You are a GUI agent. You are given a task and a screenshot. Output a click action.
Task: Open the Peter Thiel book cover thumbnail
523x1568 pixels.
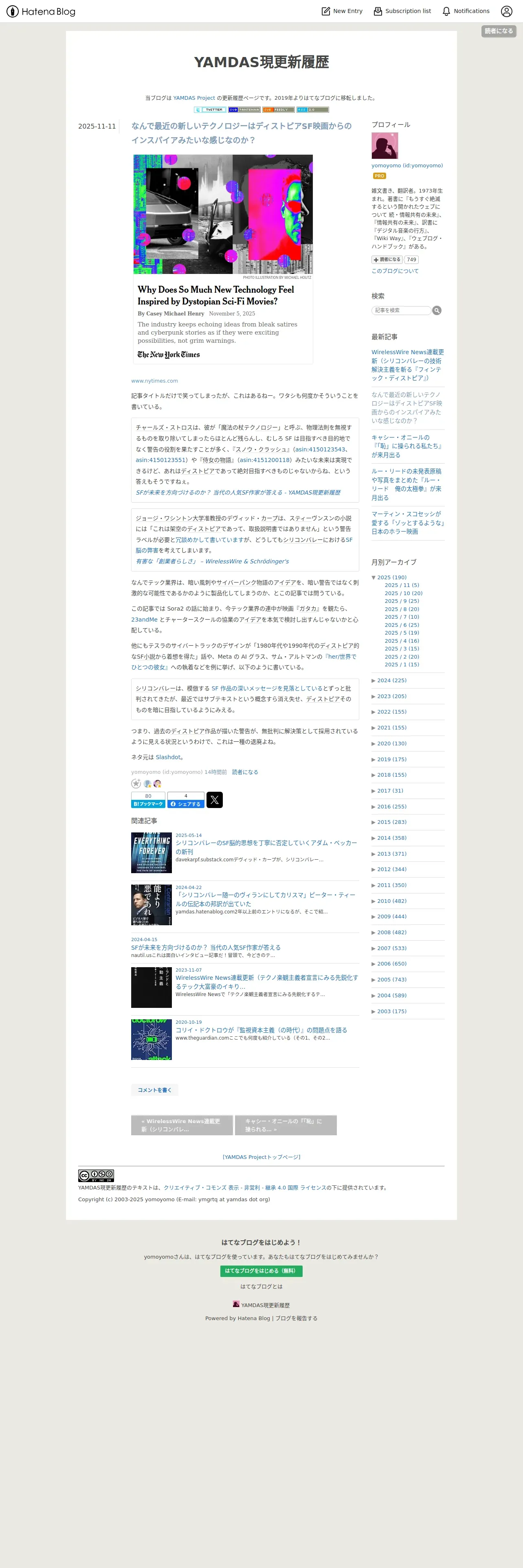[x=152, y=904]
